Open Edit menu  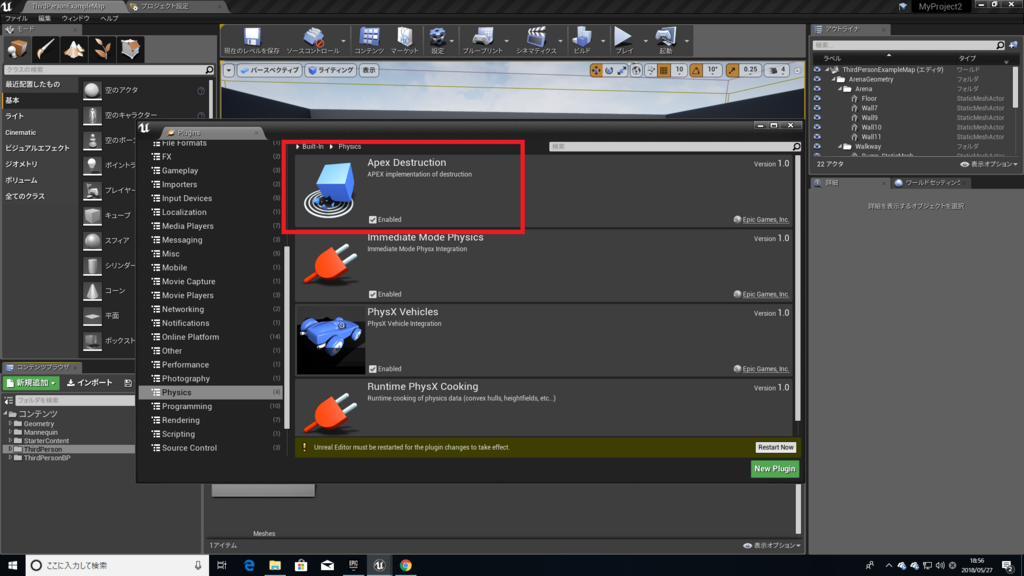pyautogui.click(x=44, y=18)
